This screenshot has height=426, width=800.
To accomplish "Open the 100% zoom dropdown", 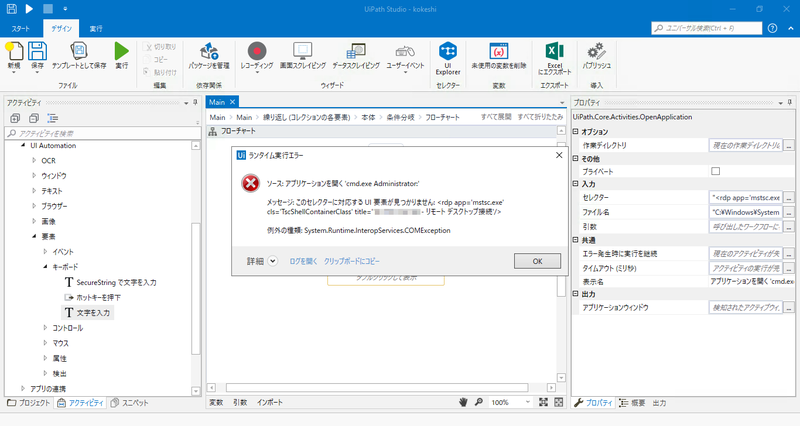I will click(x=528, y=402).
